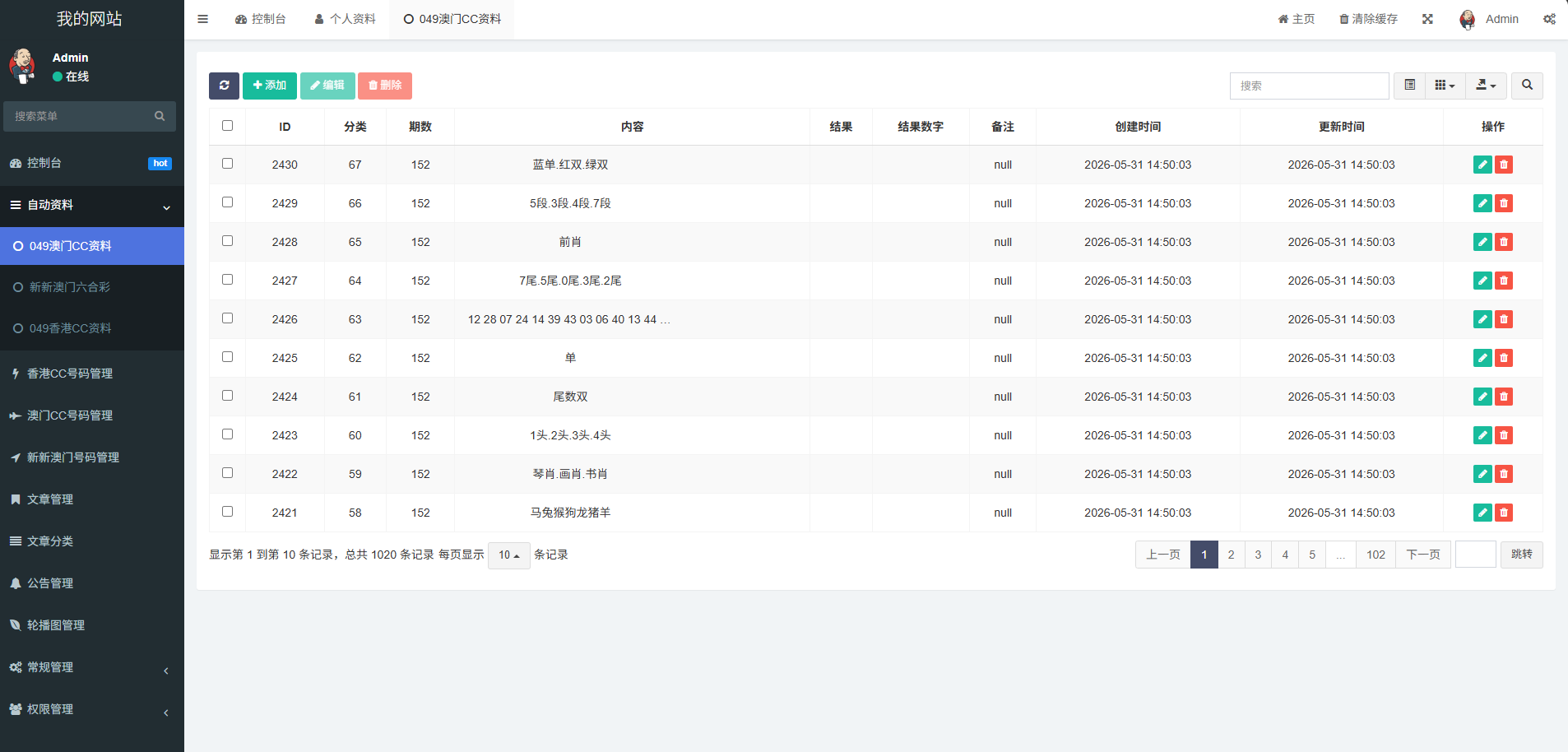This screenshot has height=752, width=1568.
Task: Focus the table 搜索 search field
Action: tap(1310, 86)
